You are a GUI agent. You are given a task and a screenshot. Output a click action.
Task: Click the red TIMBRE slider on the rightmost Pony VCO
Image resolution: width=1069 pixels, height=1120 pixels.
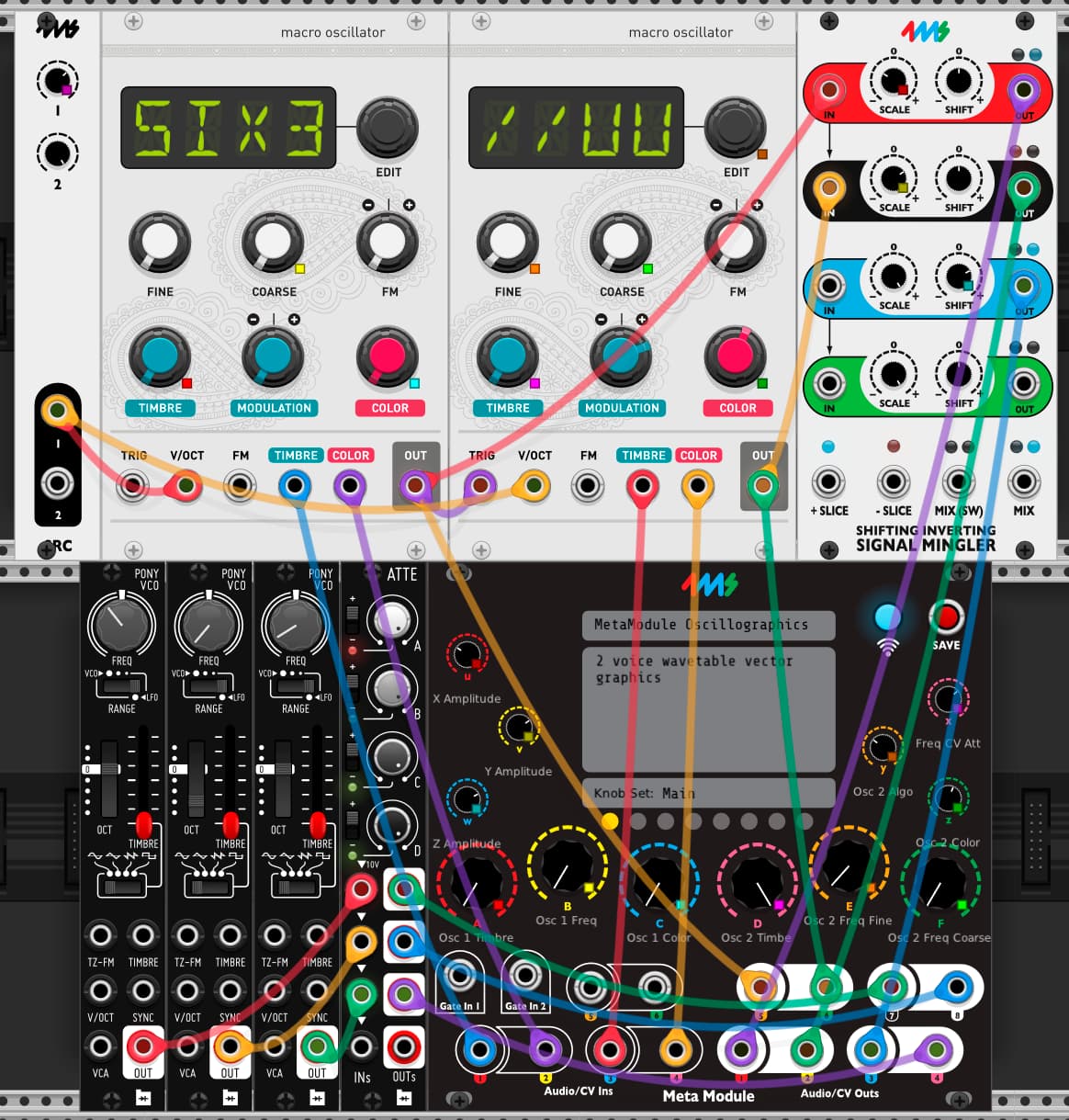click(318, 822)
